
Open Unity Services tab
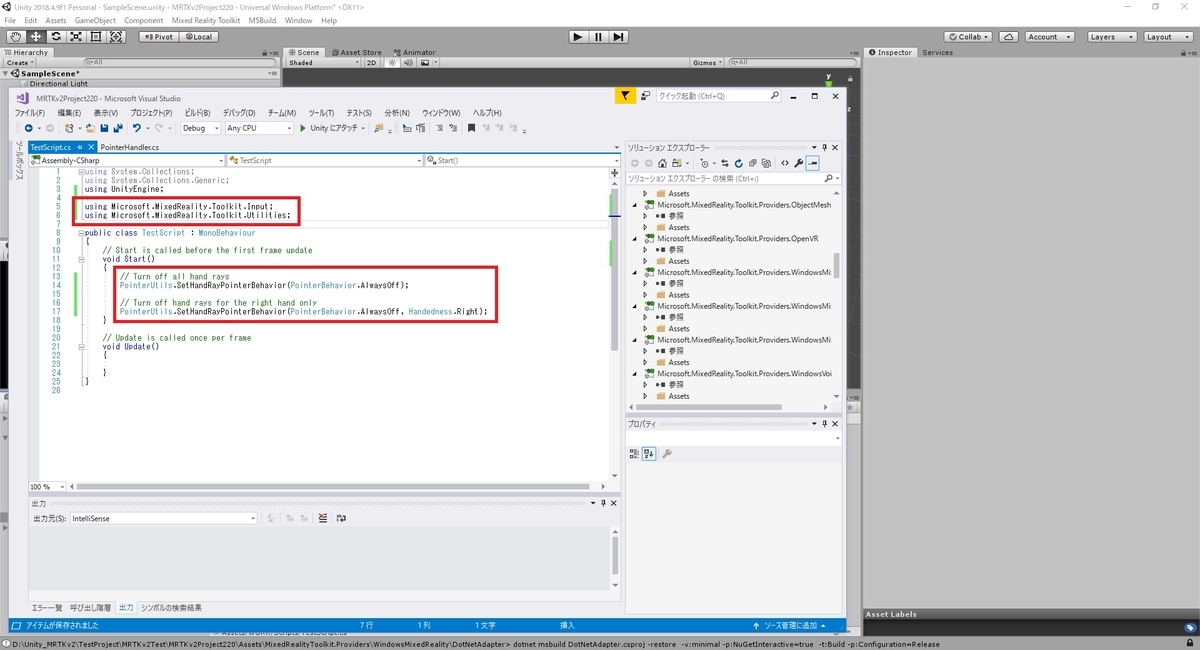coord(937,52)
